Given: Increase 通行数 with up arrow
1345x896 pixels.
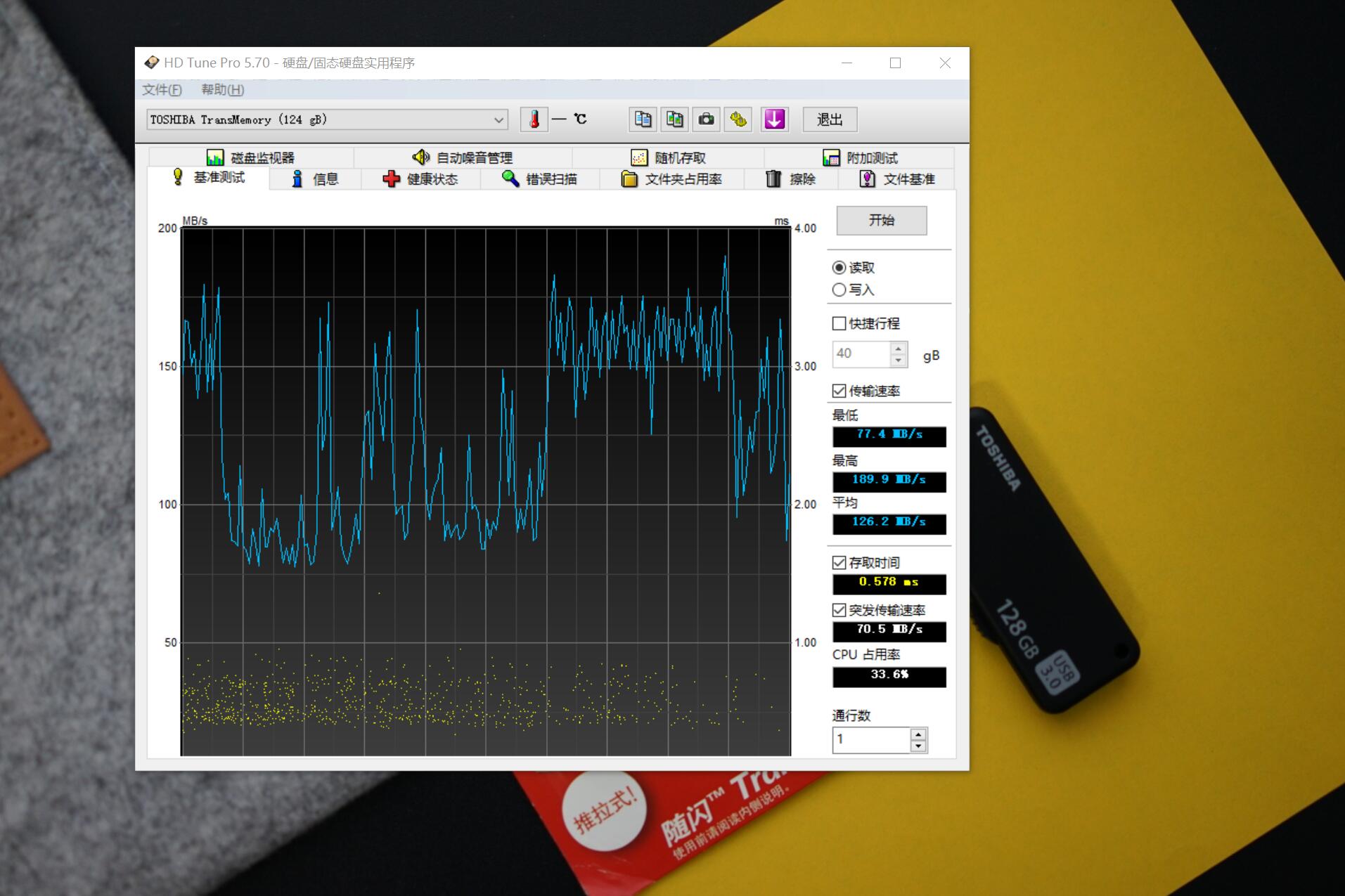Looking at the screenshot, I should pos(918,734).
